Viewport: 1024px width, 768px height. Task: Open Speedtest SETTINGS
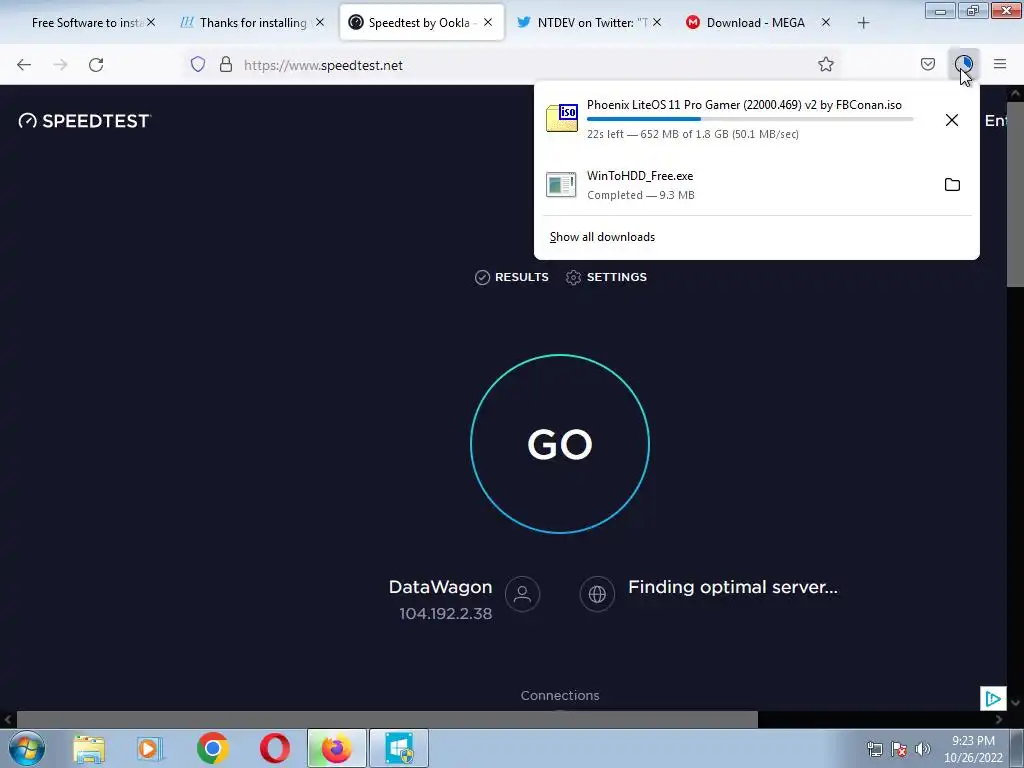point(607,278)
